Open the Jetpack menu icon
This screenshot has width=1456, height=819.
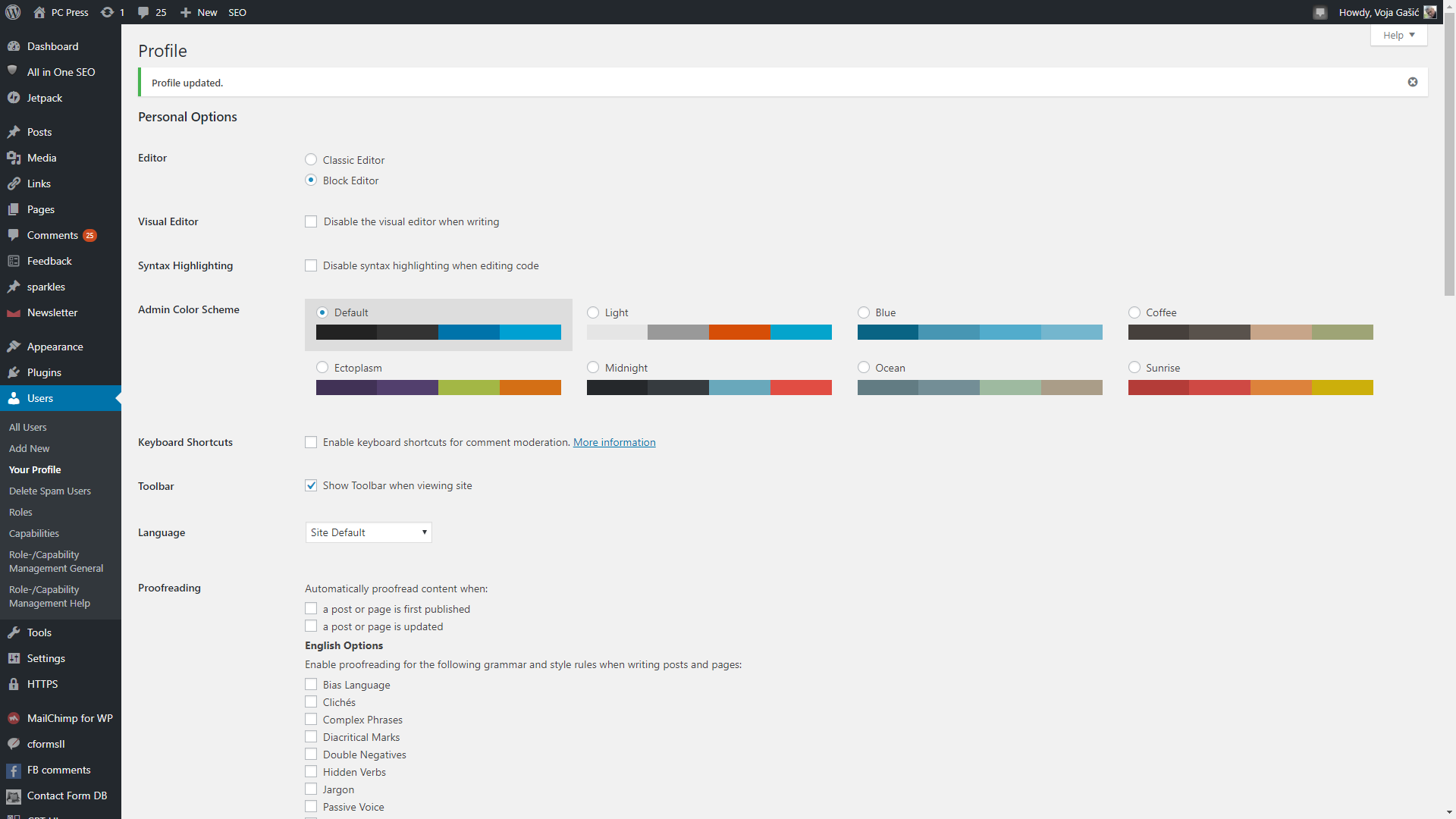point(14,98)
